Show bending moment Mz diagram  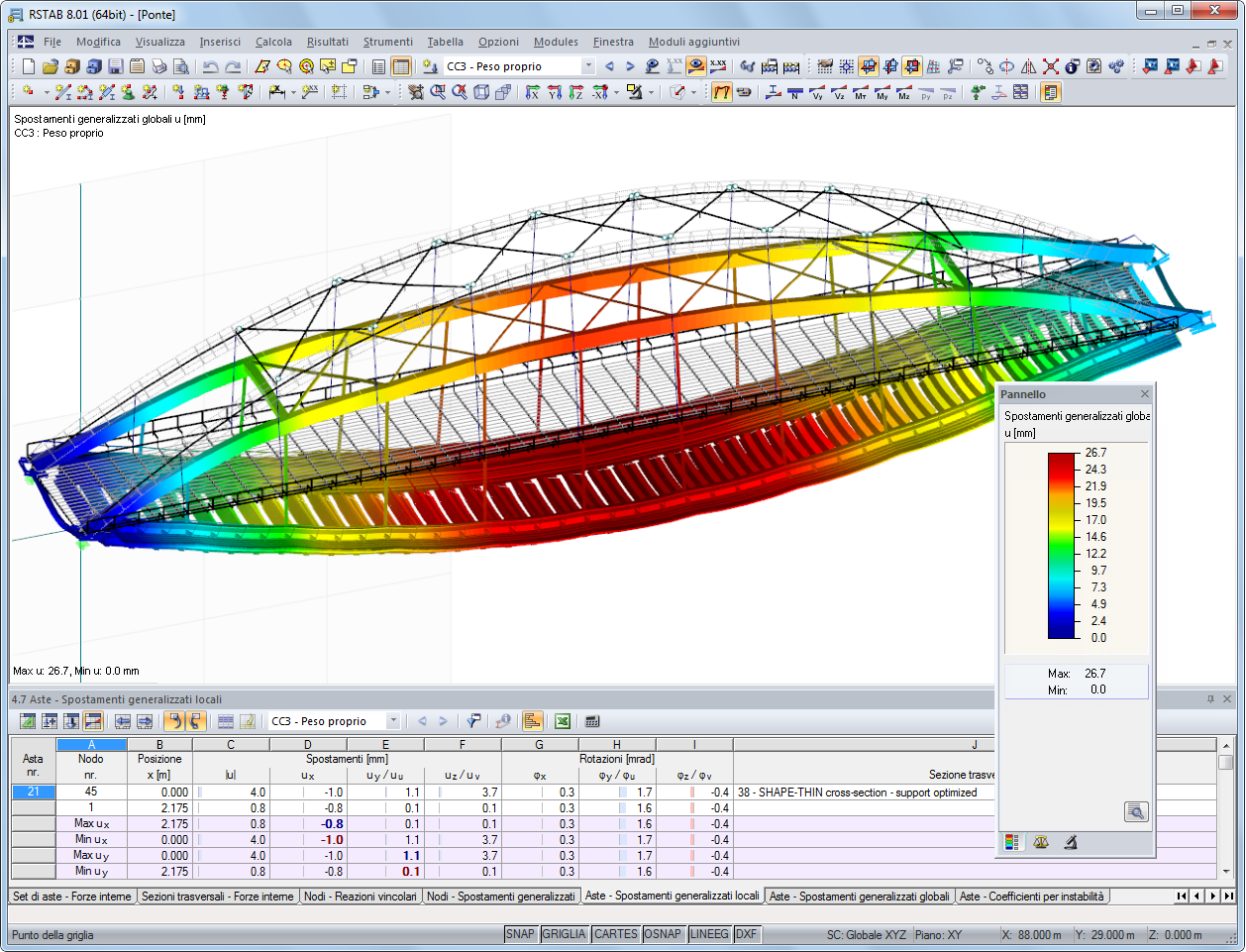click(904, 92)
